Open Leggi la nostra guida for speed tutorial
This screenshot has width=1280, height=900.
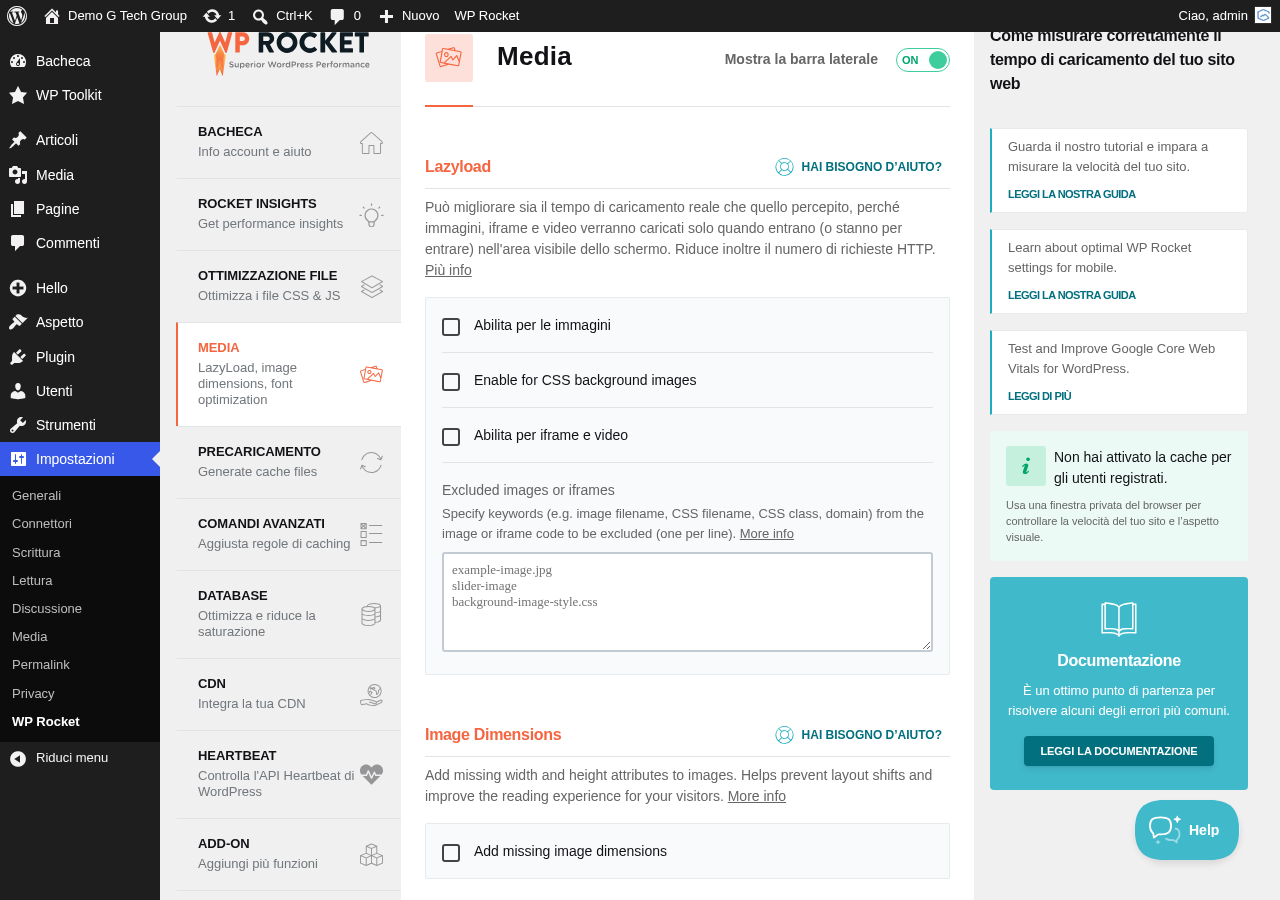click(1072, 194)
